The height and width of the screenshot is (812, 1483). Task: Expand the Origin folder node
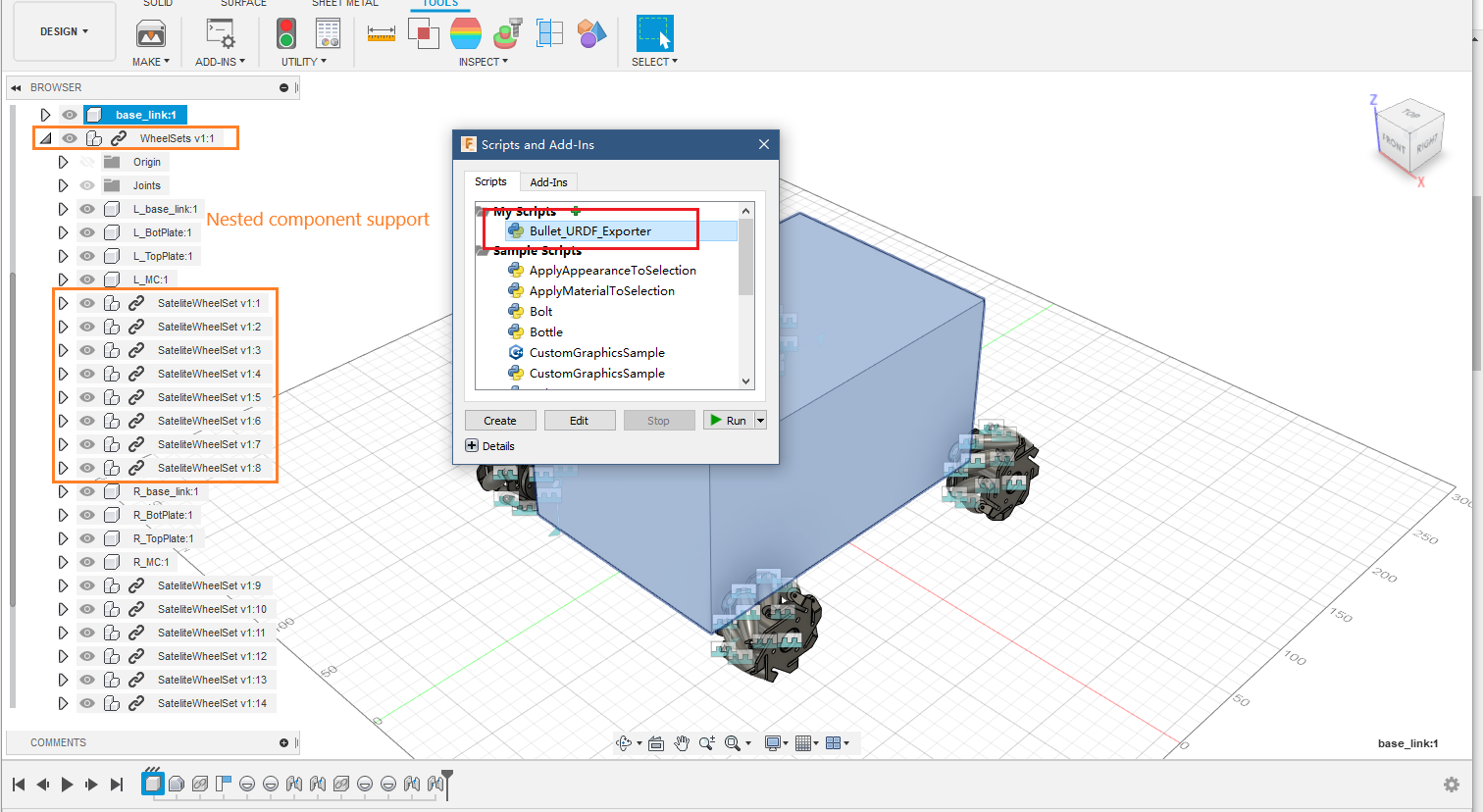(x=63, y=162)
